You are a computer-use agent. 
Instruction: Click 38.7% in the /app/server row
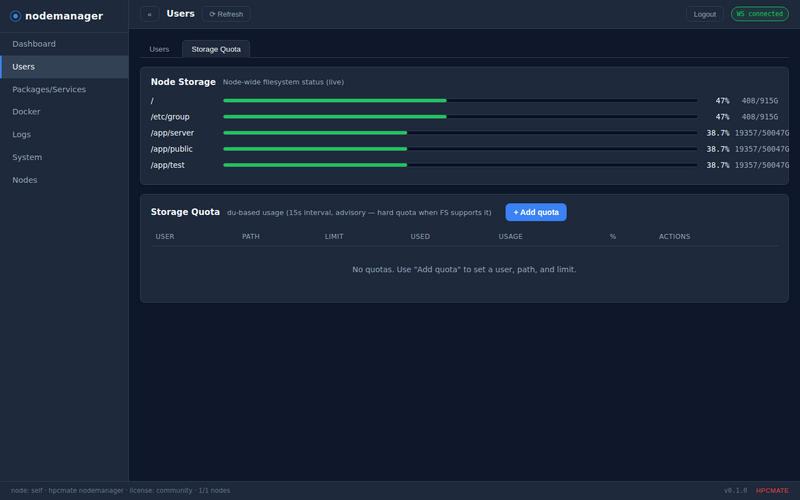[x=717, y=133]
